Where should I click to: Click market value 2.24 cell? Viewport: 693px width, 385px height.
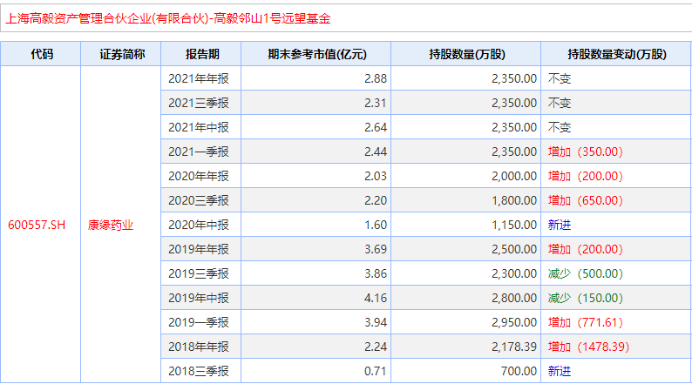[316, 347]
